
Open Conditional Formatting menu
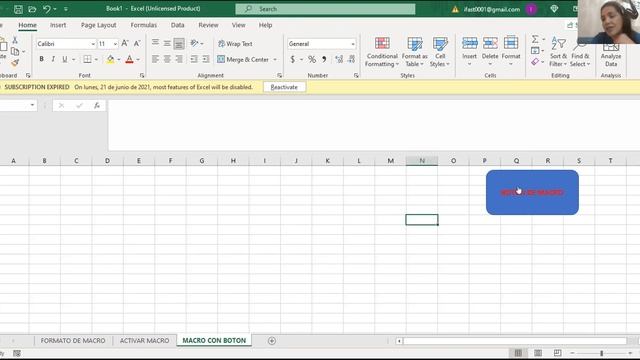pos(382,52)
